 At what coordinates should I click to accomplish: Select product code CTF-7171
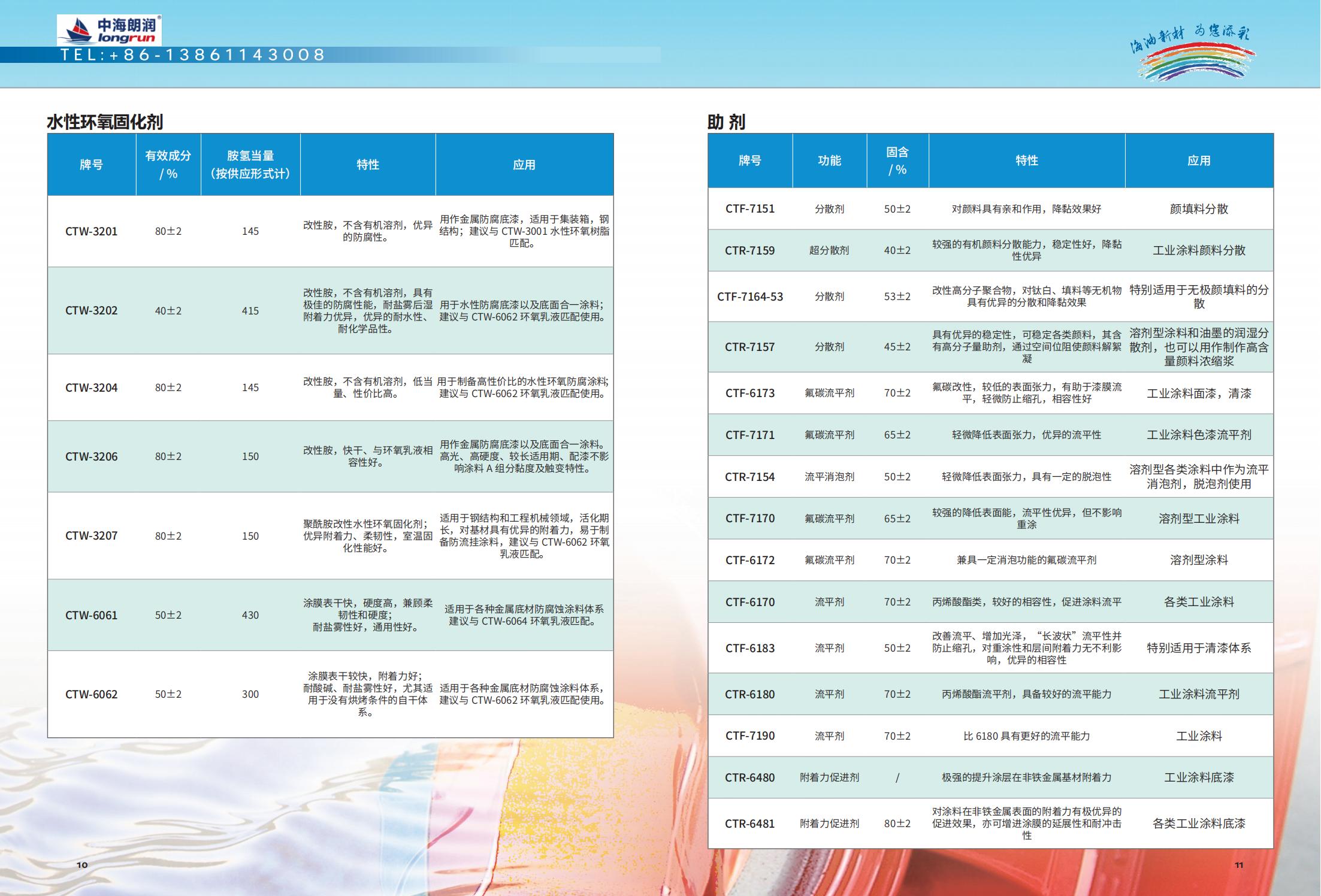point(750,435)
